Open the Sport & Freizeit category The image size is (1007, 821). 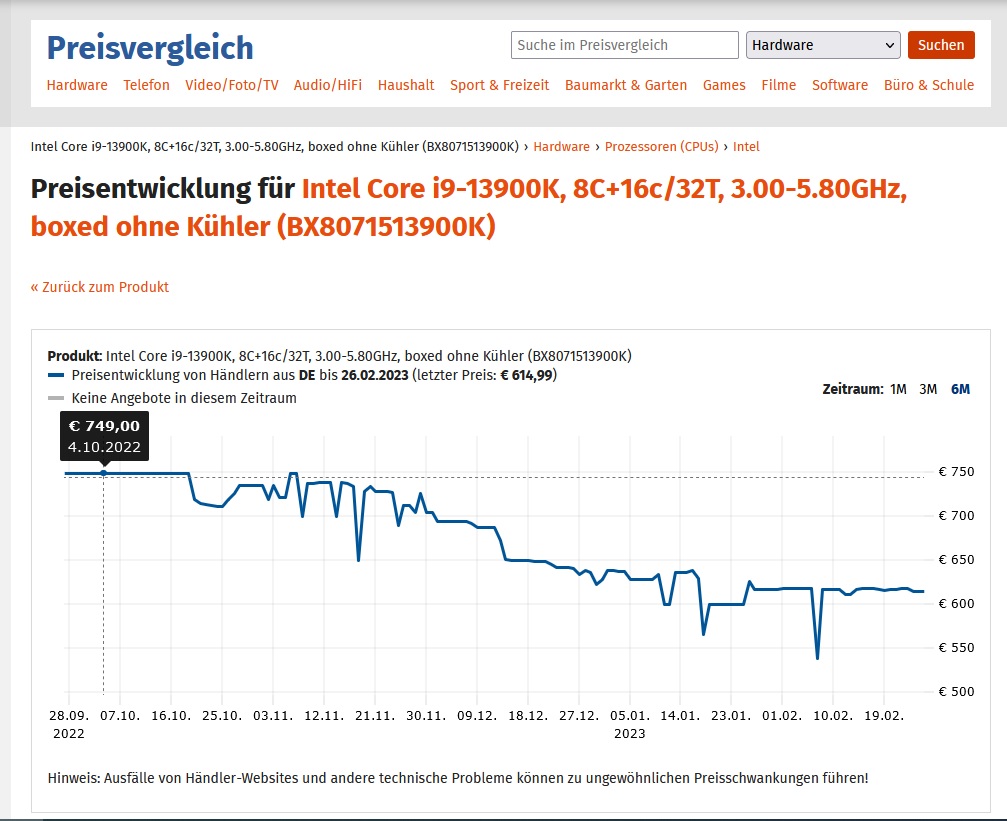point(499,85)
